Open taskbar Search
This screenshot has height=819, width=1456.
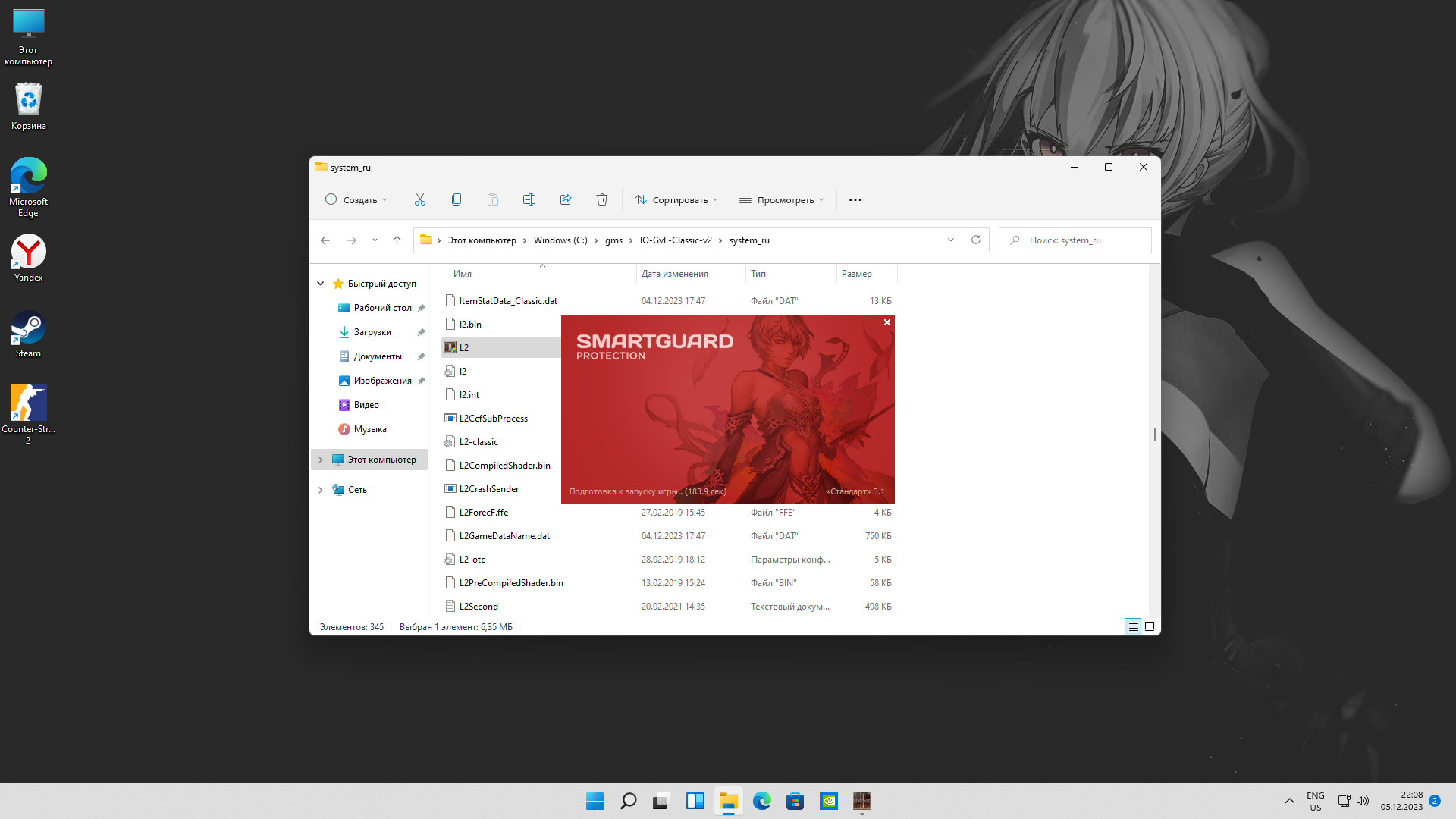click(629, 801)
